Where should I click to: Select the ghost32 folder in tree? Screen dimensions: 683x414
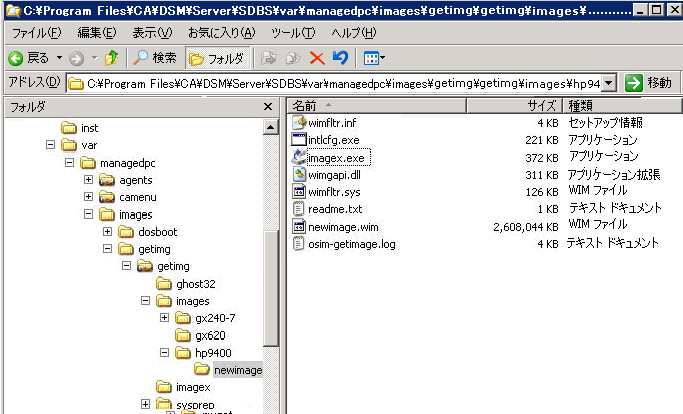tap(186, 284)
